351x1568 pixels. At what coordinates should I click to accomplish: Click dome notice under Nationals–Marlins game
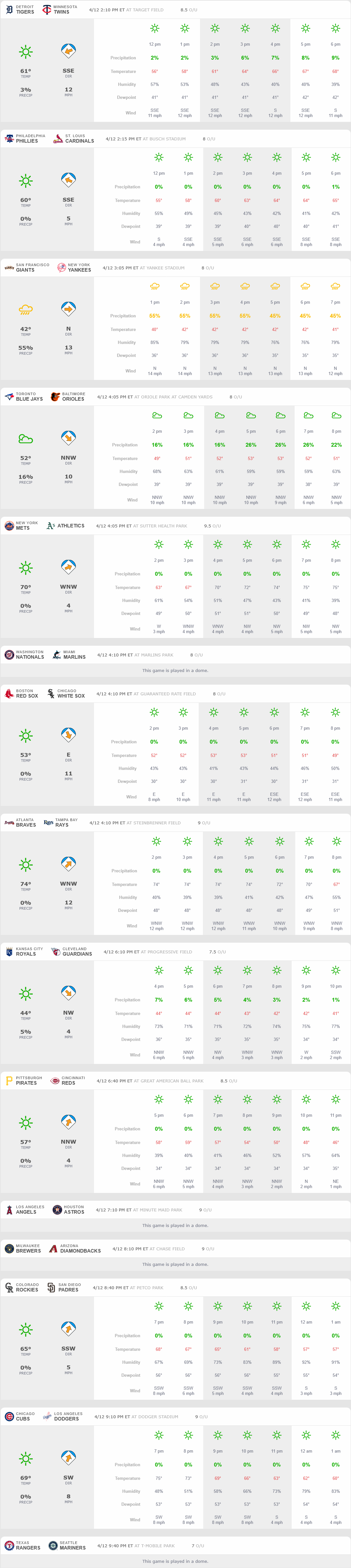(x=175, y=670)
